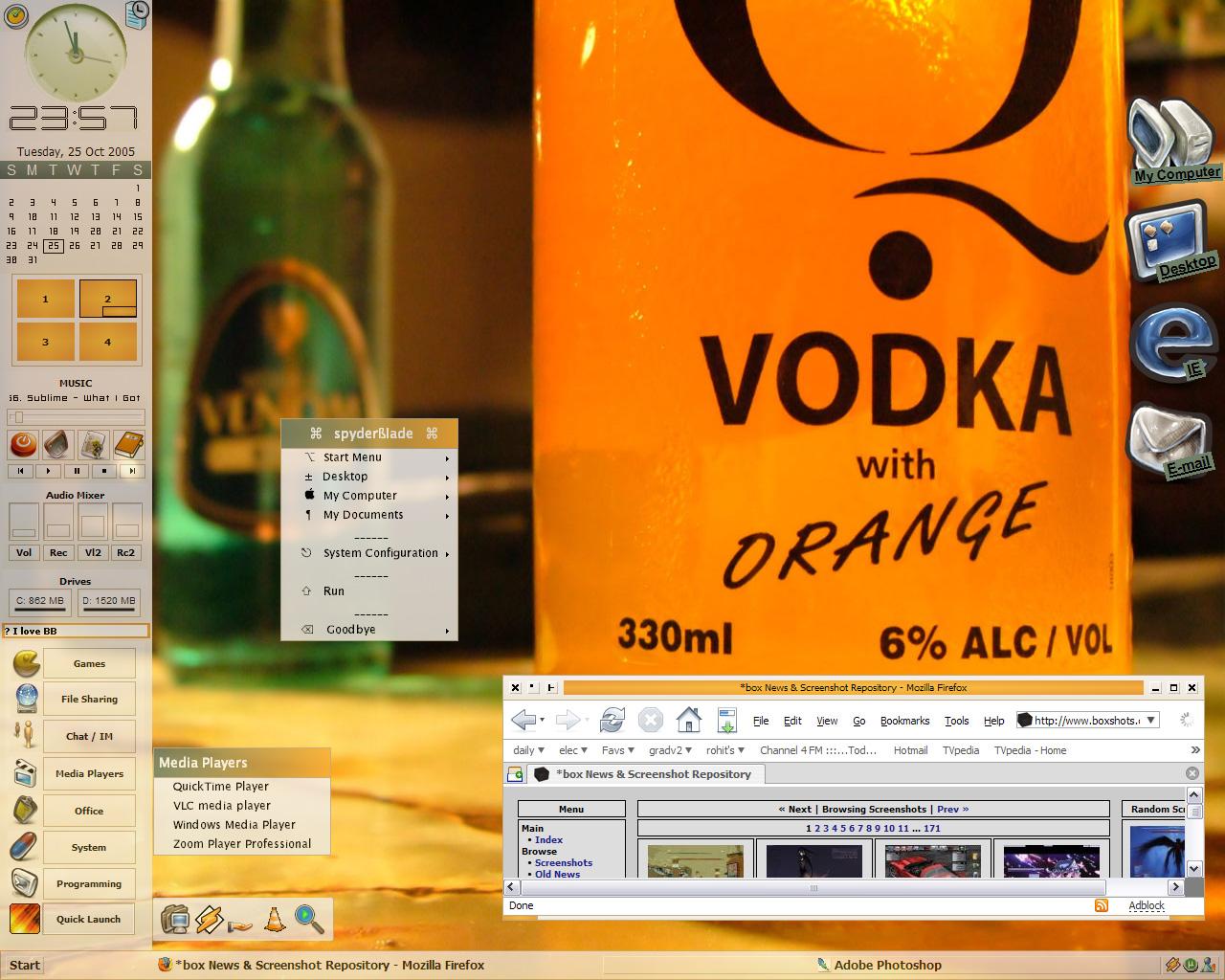Click the Vol level mixer slider
This screenshot has height=980, width=1225.
24,523
